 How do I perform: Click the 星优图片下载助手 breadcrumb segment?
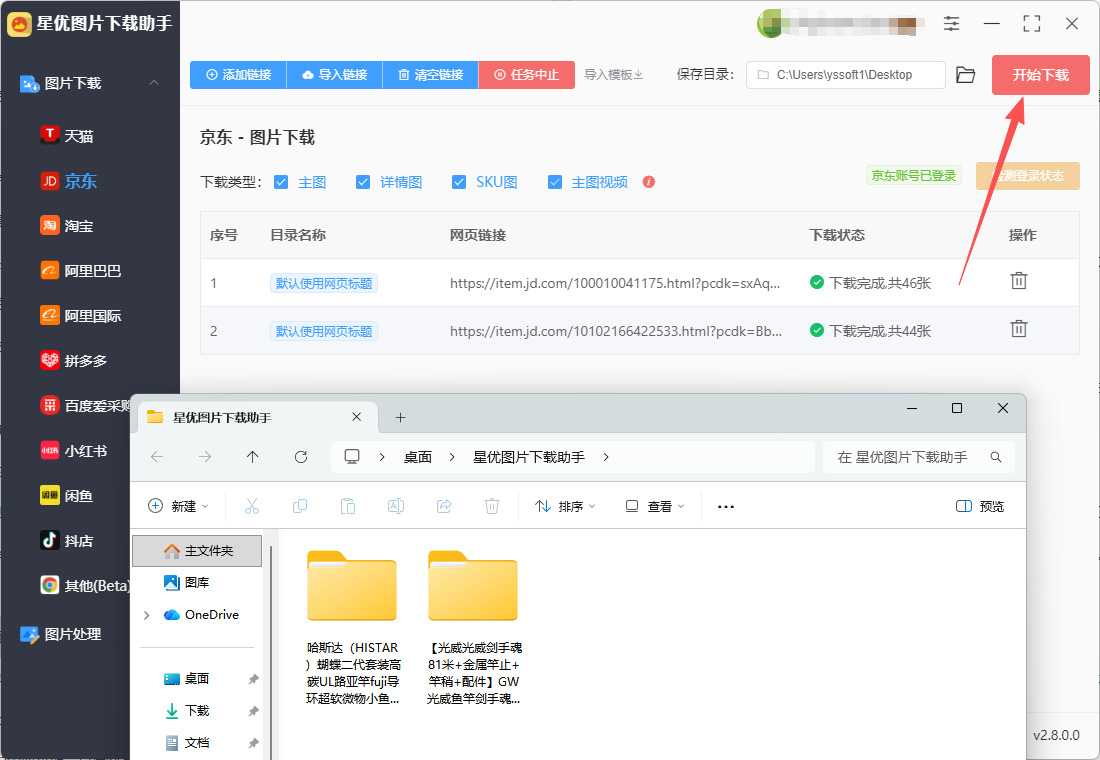coord(528,457)
